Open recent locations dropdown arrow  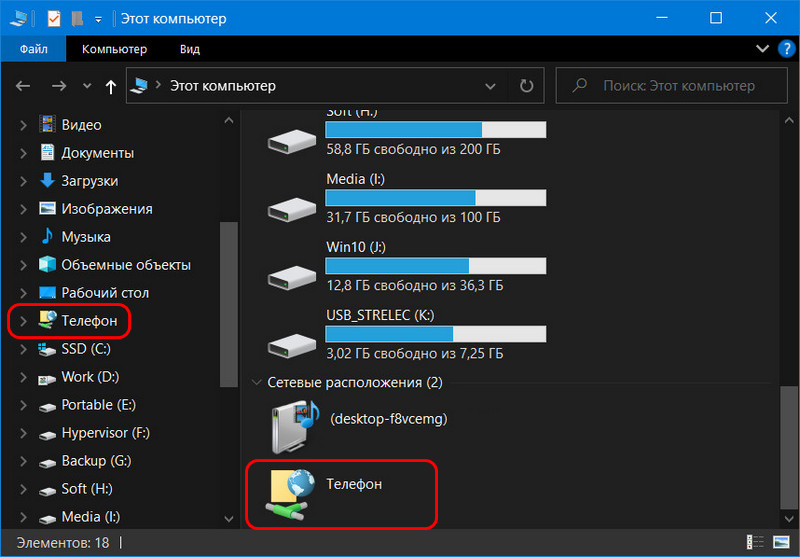tap(87, 86)
